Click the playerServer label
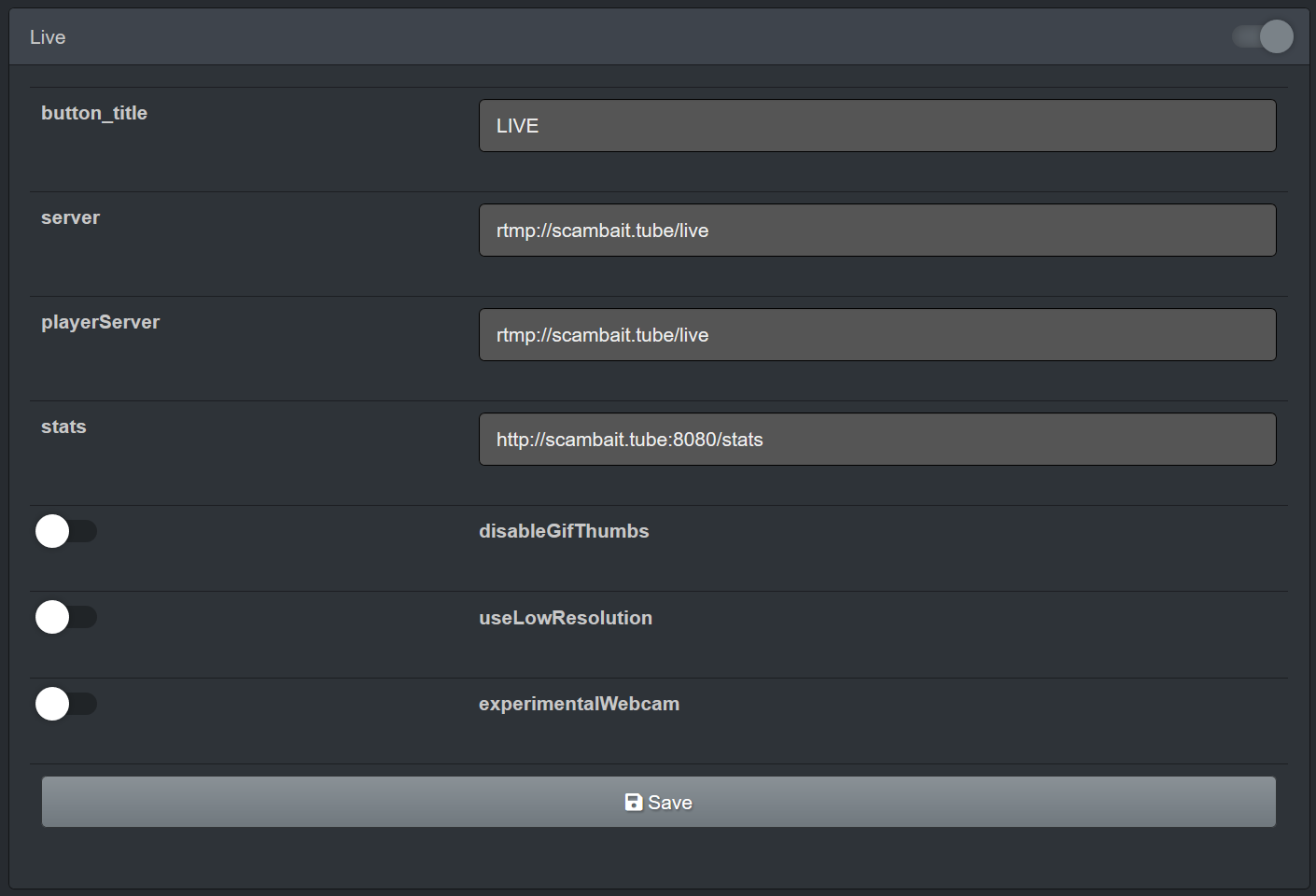This screenshot has width=1316, height=896. click(x=100, y=322)
